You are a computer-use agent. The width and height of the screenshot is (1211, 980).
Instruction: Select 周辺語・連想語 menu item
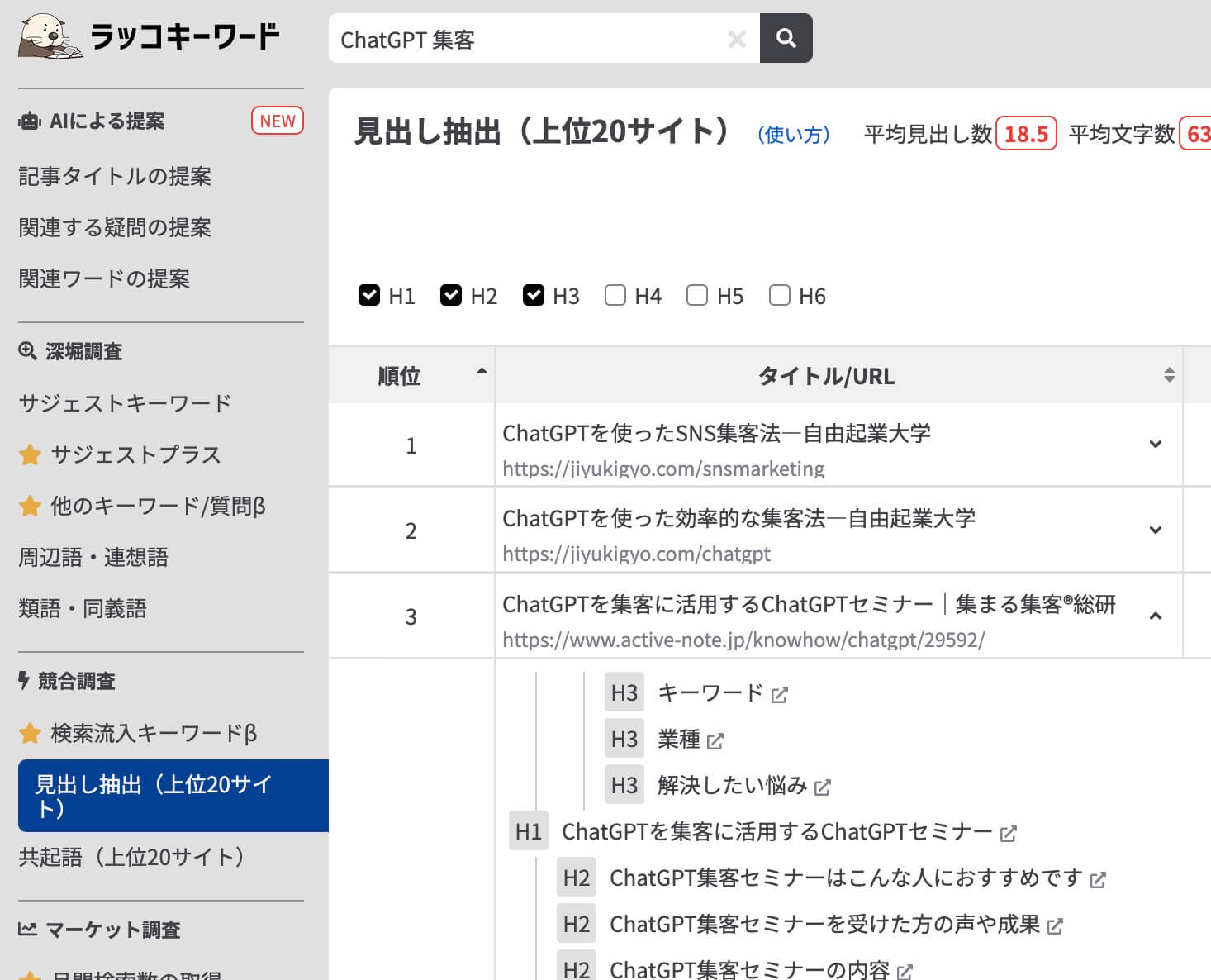pos(93,557)
